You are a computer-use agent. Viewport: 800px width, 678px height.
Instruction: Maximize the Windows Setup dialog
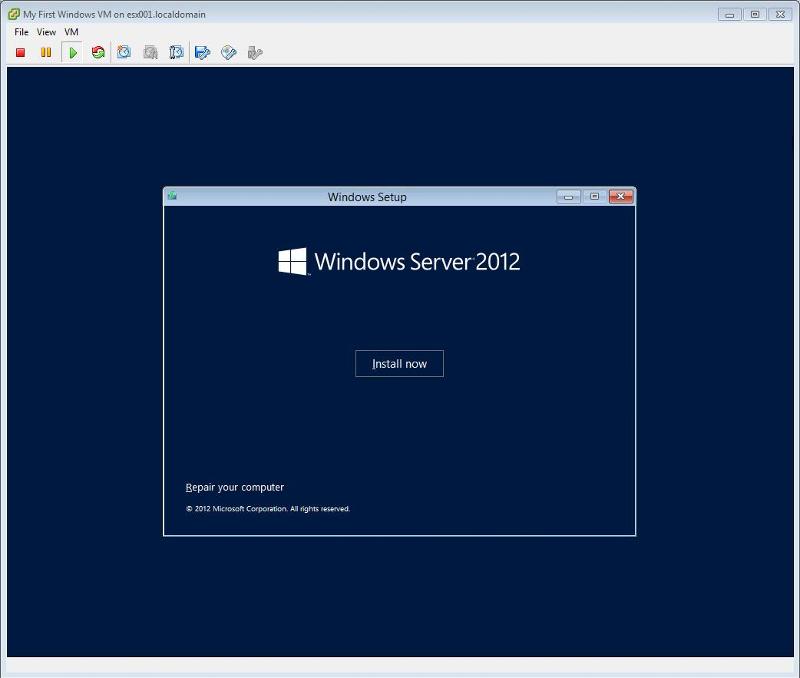pos(594,196)
